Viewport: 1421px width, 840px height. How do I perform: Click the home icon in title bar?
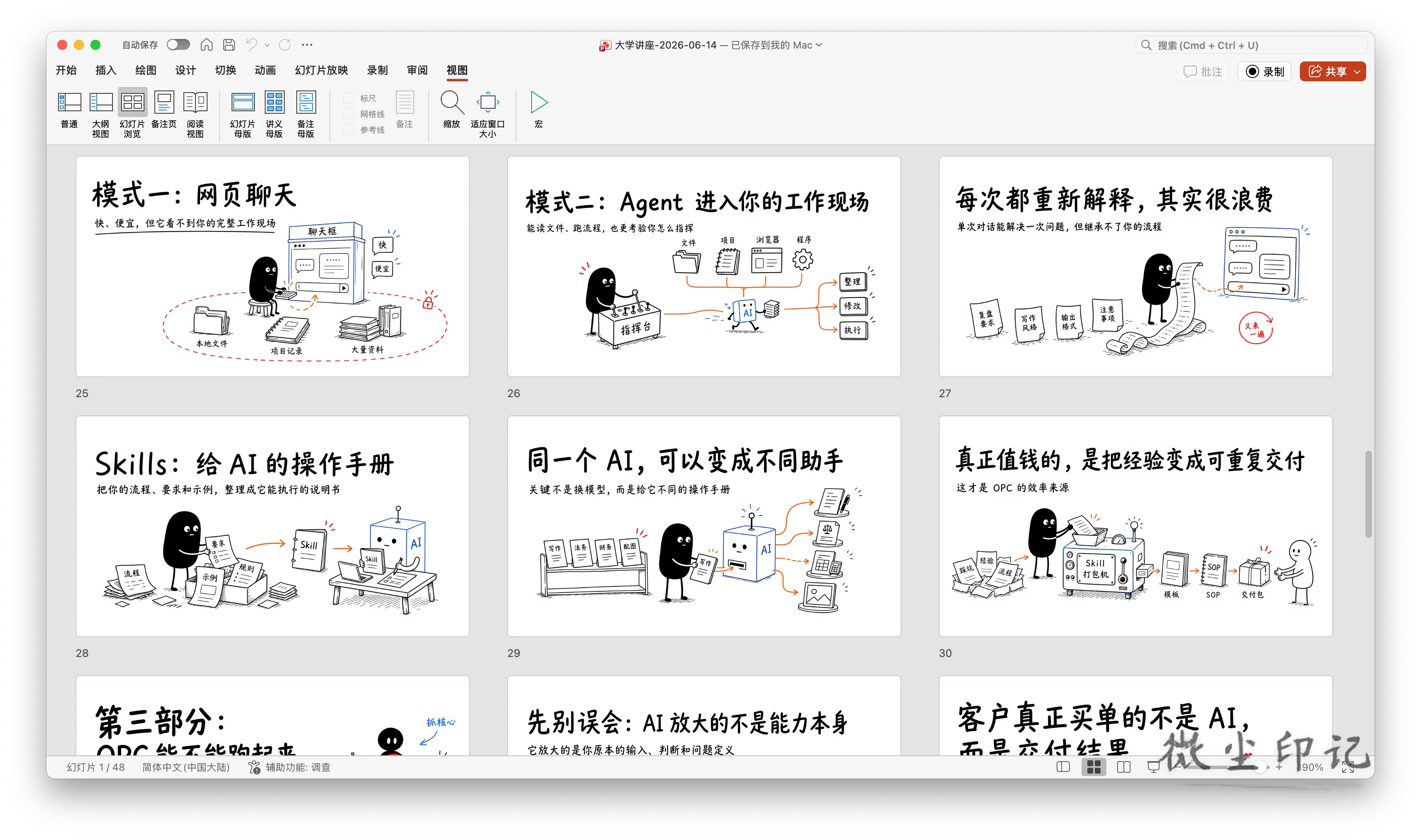coord(207,45)
